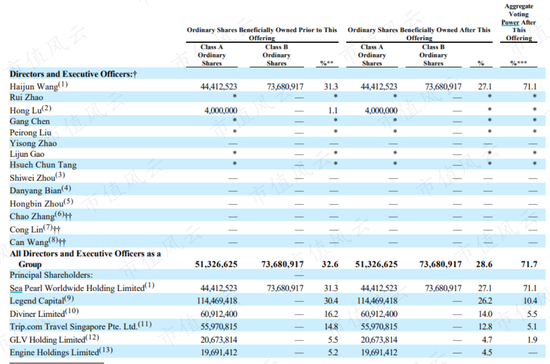Click the Hsueh Chun Tang name
The width and height of the screenshot is (550, 364).
[x=43, y=164]
